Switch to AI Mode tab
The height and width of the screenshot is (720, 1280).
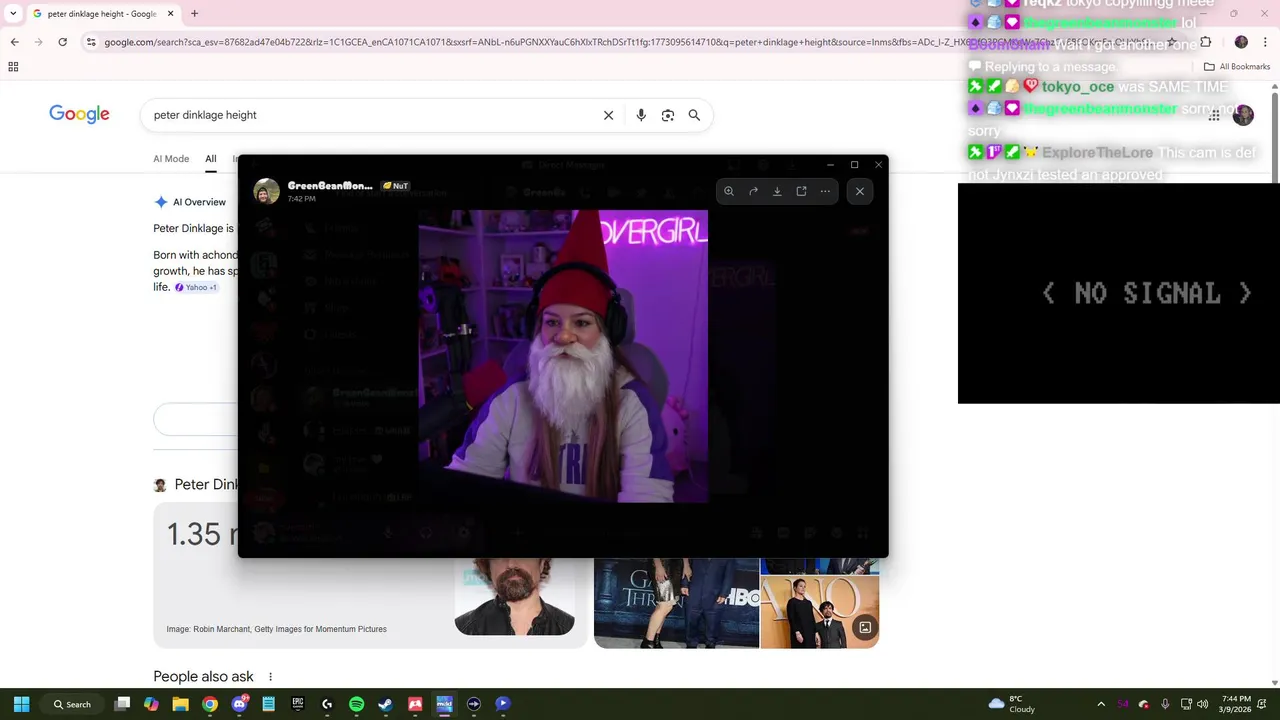click(x=171, y=159)
